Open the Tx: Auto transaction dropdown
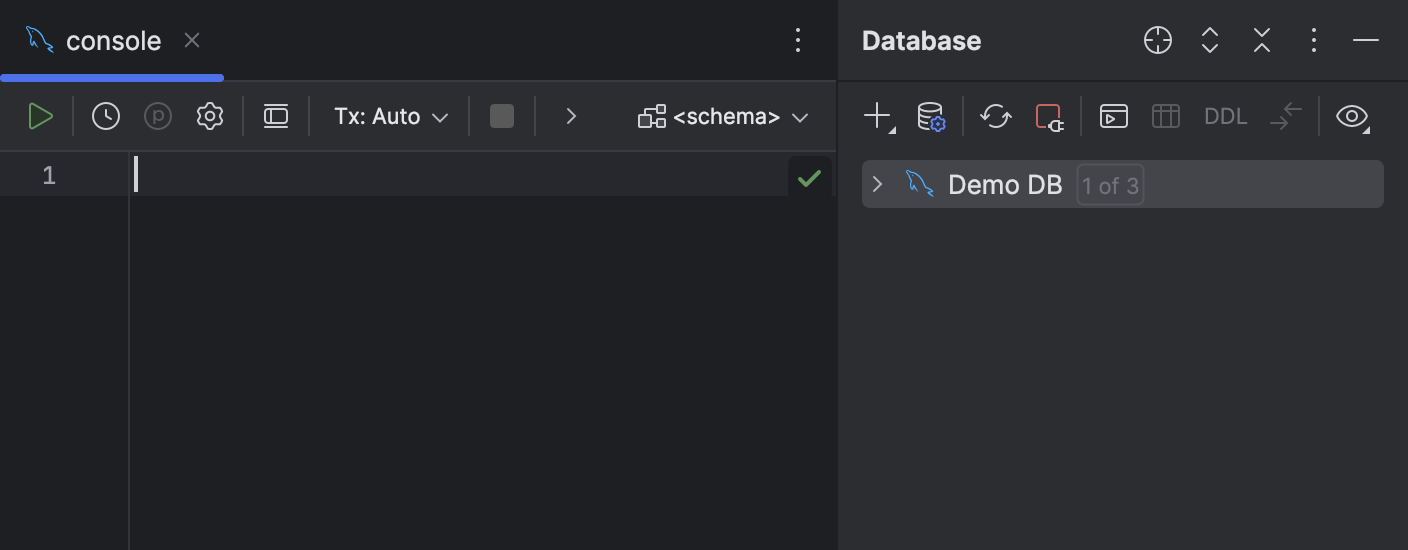Screen dimensions: 1408x550 coord(391,117)
